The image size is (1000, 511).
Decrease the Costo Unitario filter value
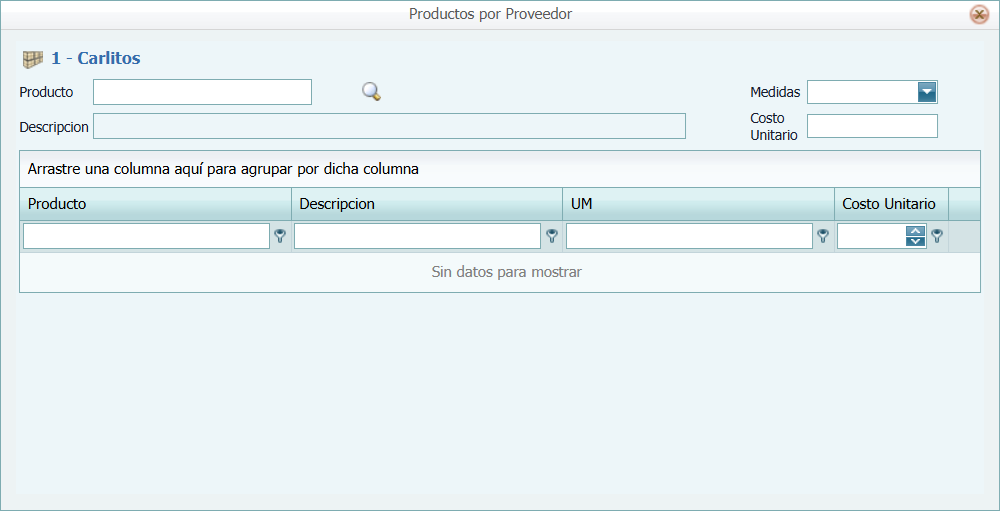point(915,241)
